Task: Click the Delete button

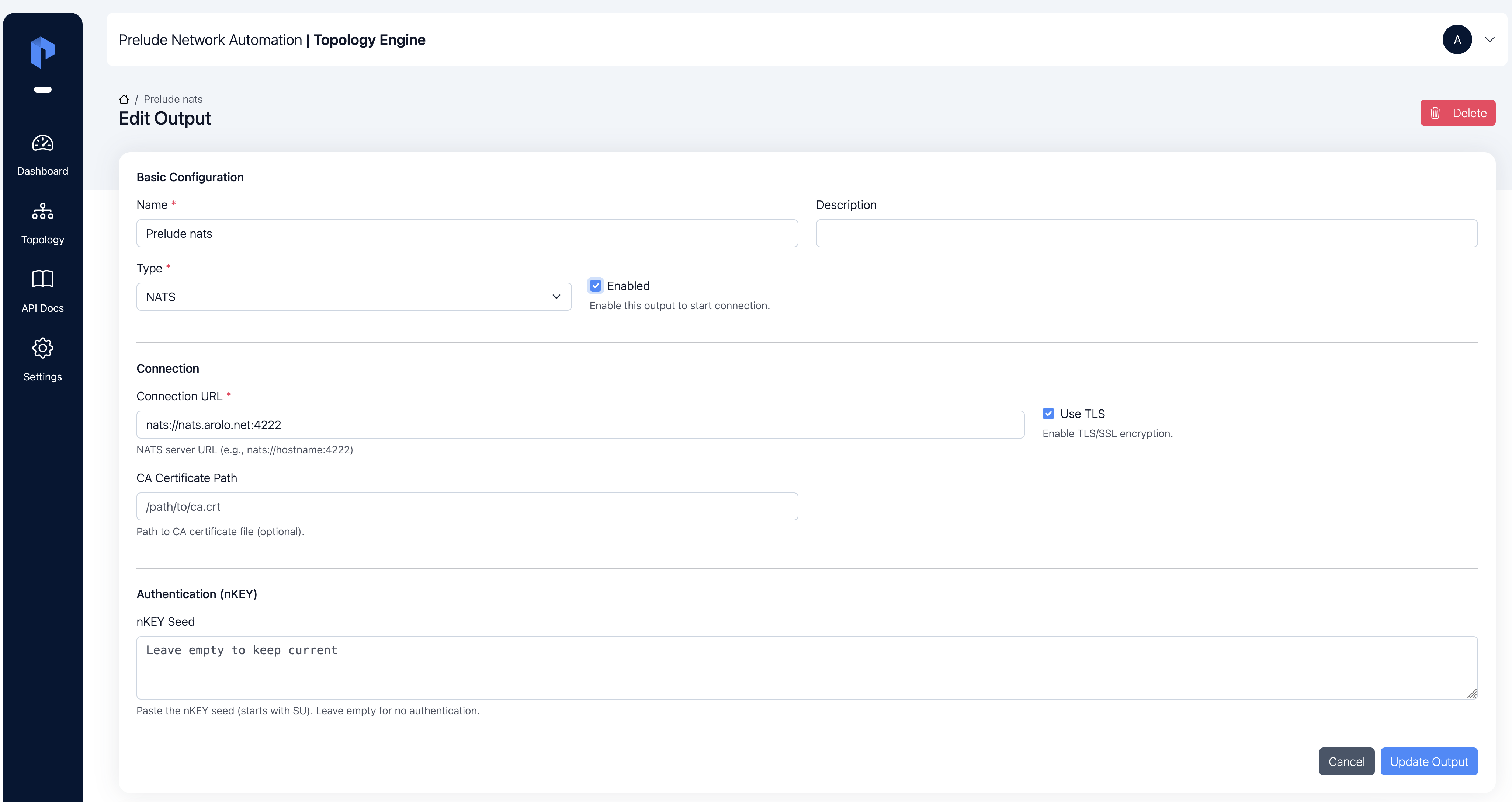Action: pyautogui.click(x=1457, y=113)
